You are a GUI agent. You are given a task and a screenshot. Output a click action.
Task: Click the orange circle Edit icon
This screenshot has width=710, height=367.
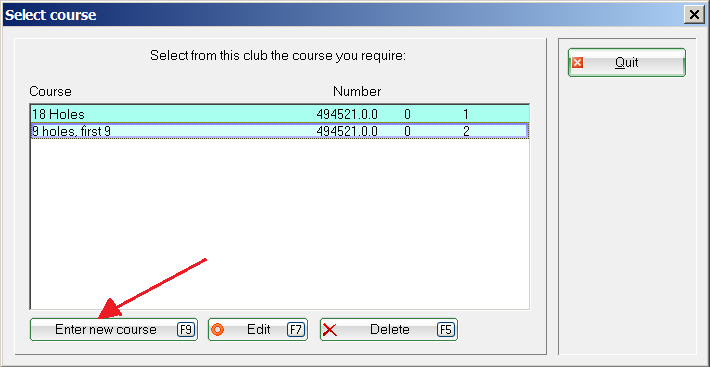[218, 330]
